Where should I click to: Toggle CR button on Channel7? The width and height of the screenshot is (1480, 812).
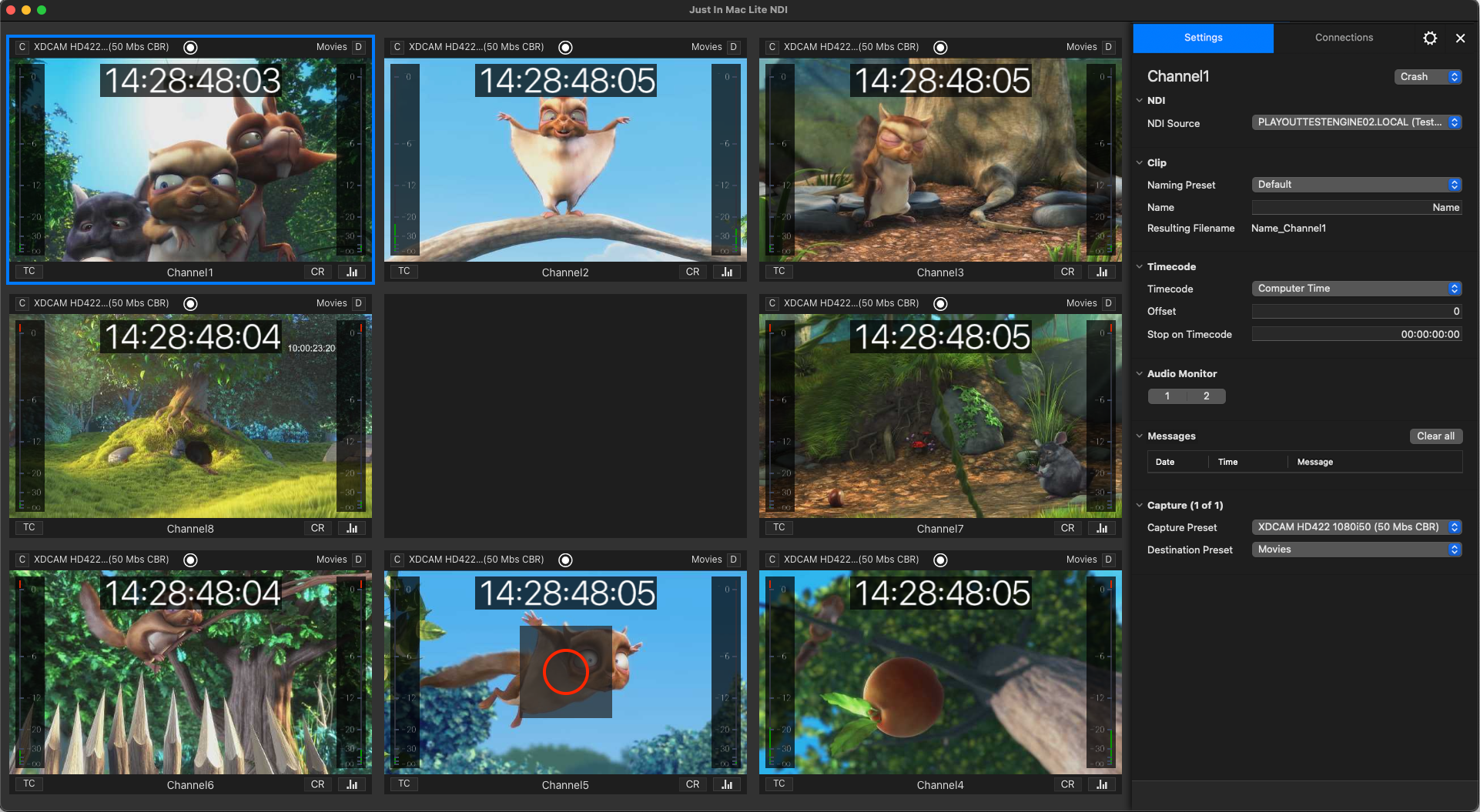(x=1068, y=528)
